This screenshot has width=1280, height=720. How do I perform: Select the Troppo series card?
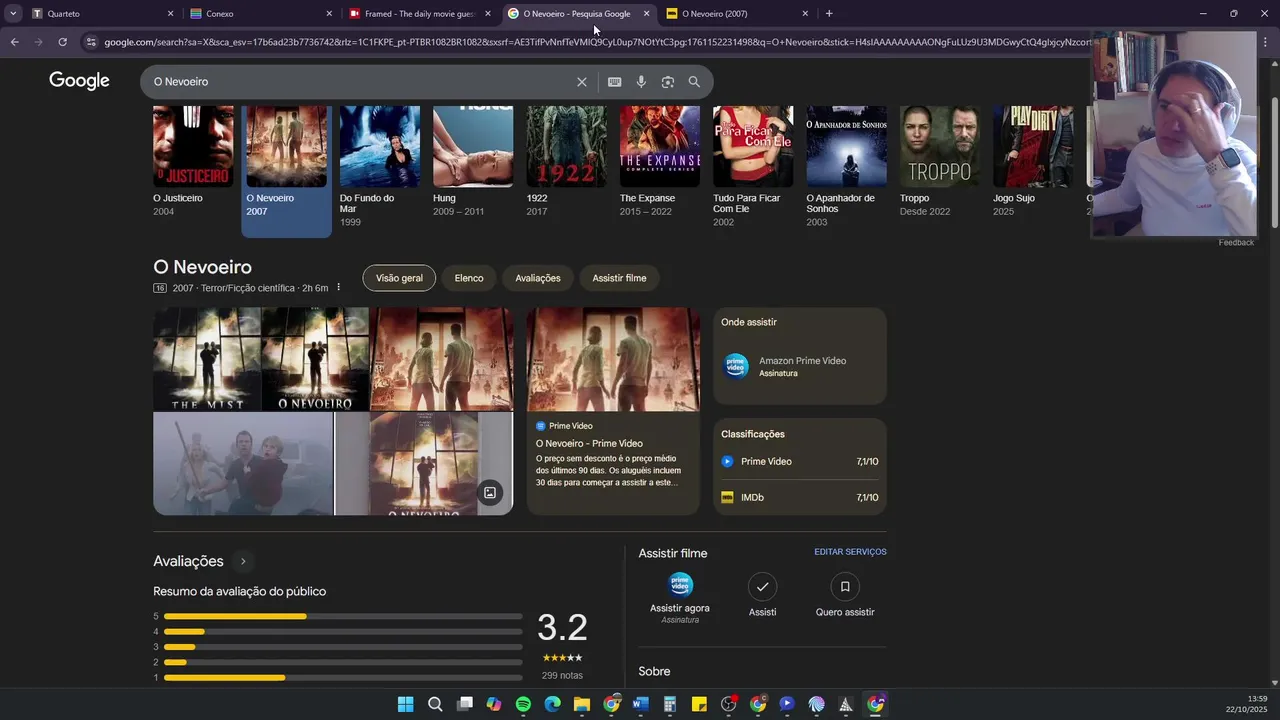pyautogui.click(x=940, y=161)
